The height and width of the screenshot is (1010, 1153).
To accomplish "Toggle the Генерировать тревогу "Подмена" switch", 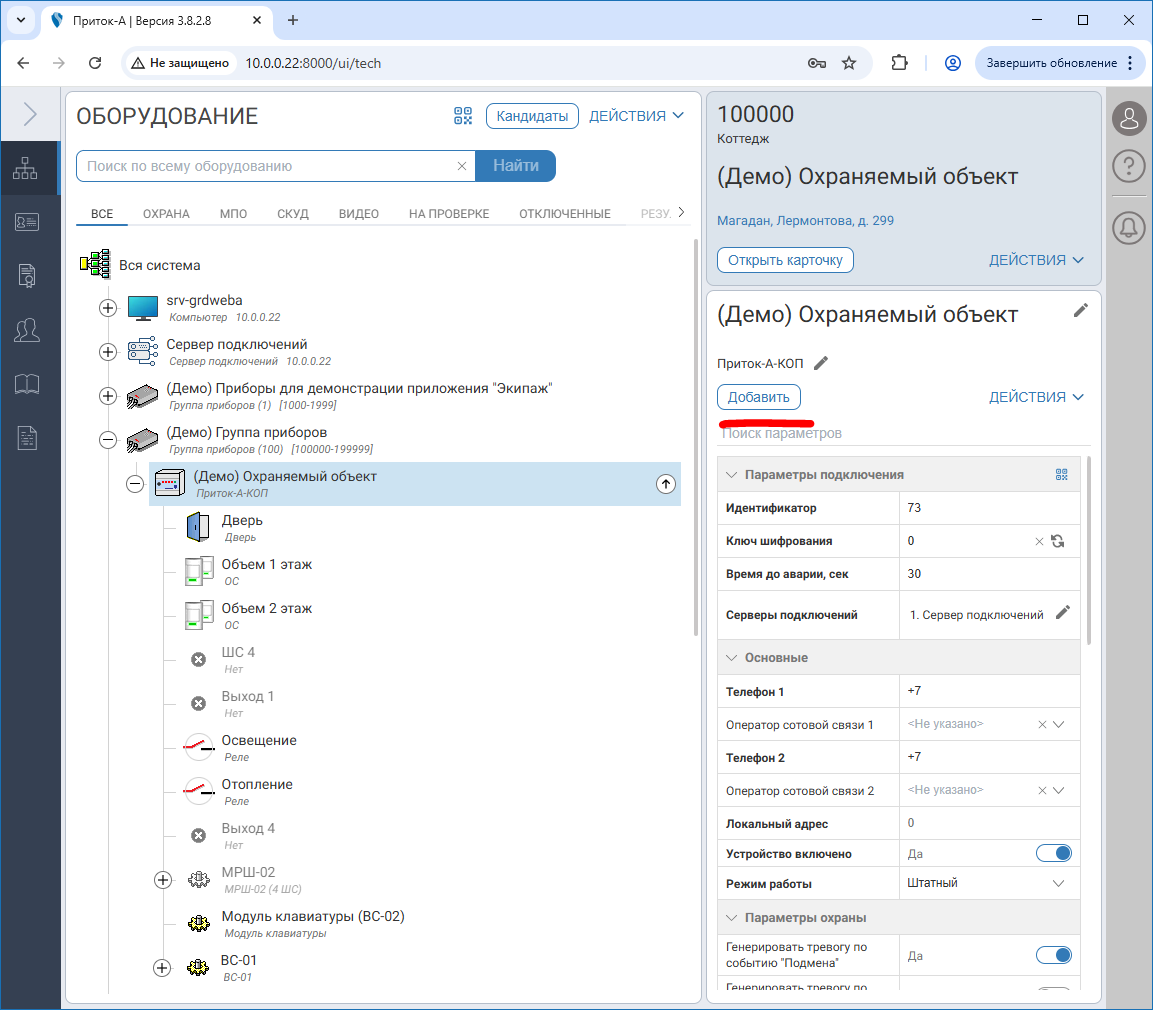I will coord(1053,954).
